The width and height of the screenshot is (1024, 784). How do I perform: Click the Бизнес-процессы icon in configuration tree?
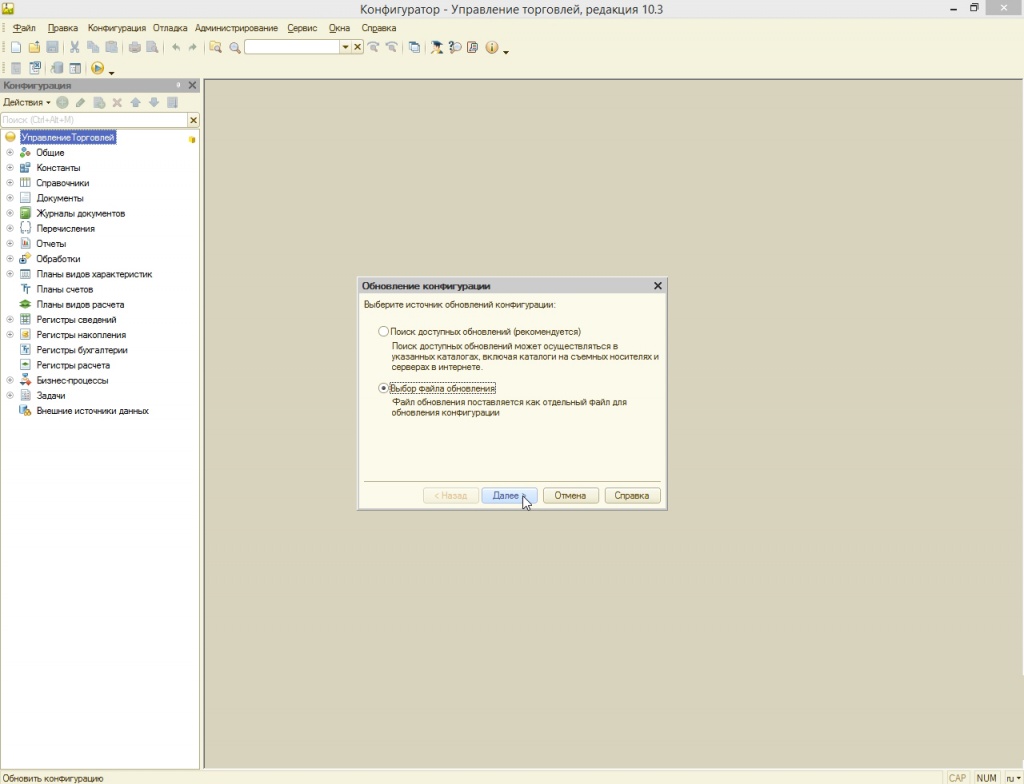tap(26, 380)
